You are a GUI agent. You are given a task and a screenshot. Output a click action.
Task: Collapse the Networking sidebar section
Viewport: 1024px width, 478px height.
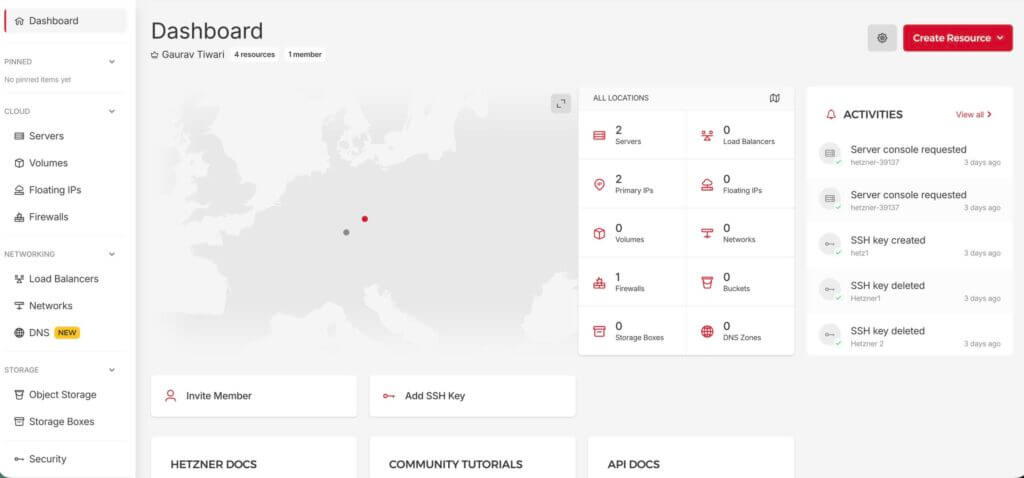coord(112,254)
